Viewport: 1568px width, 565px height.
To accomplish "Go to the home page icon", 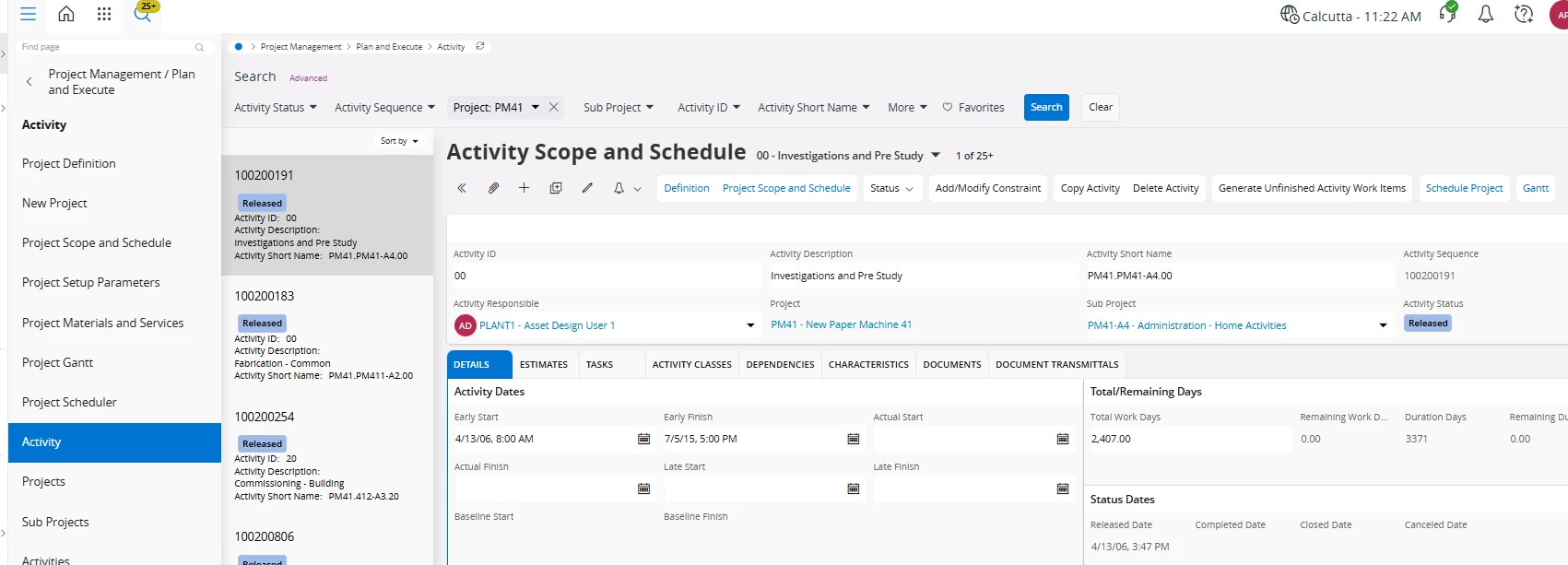I will [x=66, y=14].
